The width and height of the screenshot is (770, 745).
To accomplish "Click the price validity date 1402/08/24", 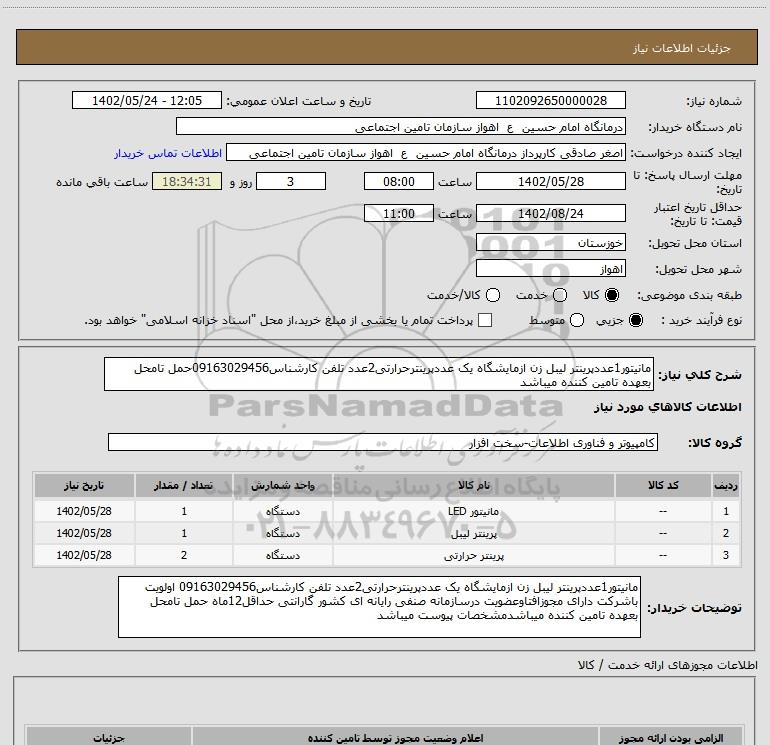I will [550, 214].
